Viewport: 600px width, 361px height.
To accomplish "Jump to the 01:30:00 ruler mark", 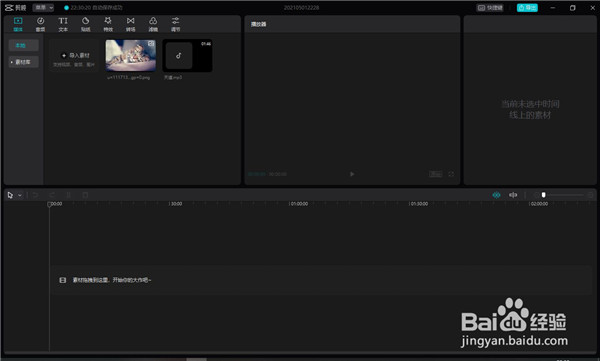I will [x=419, y=204].
